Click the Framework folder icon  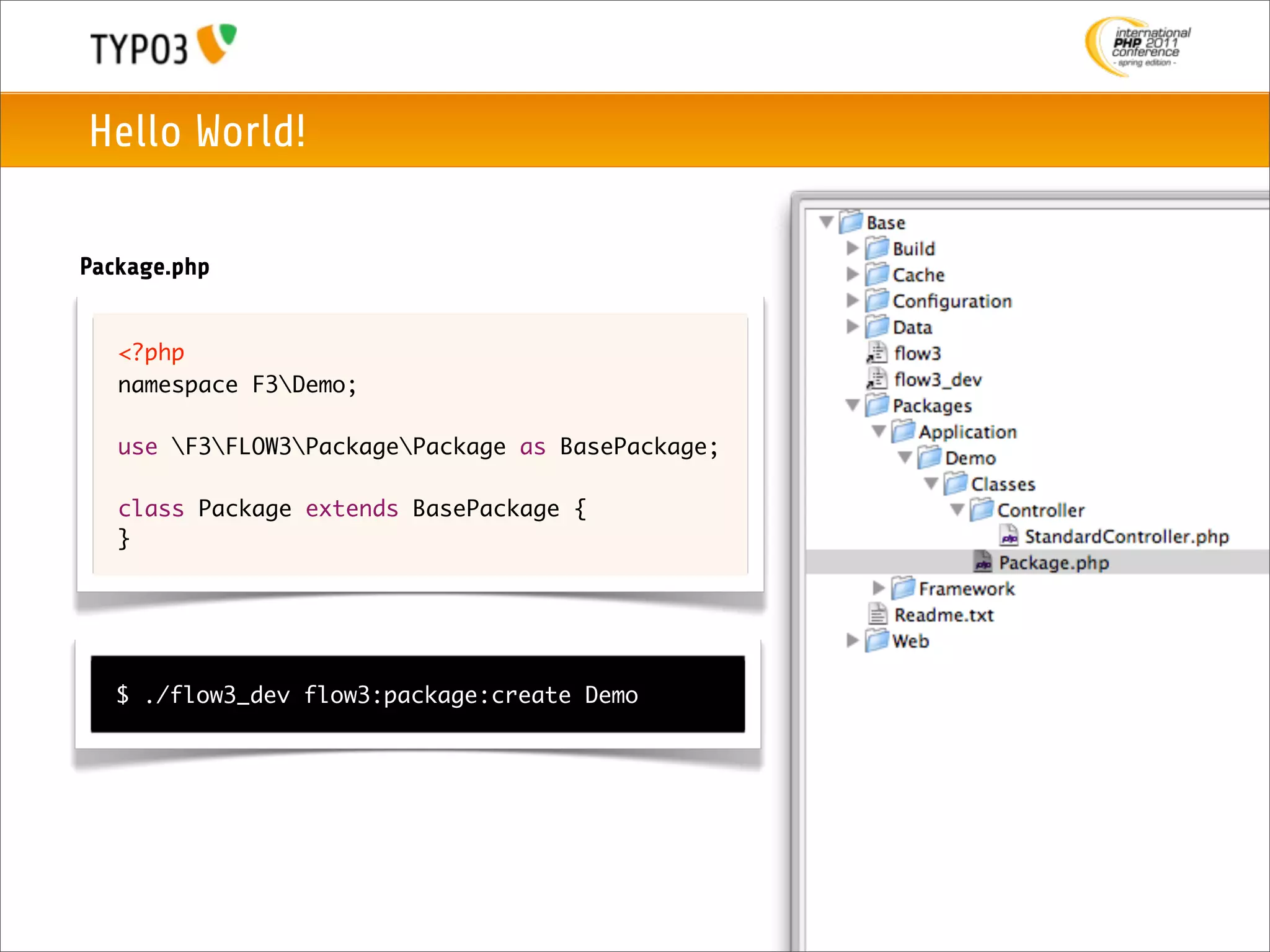click(903, 588)
